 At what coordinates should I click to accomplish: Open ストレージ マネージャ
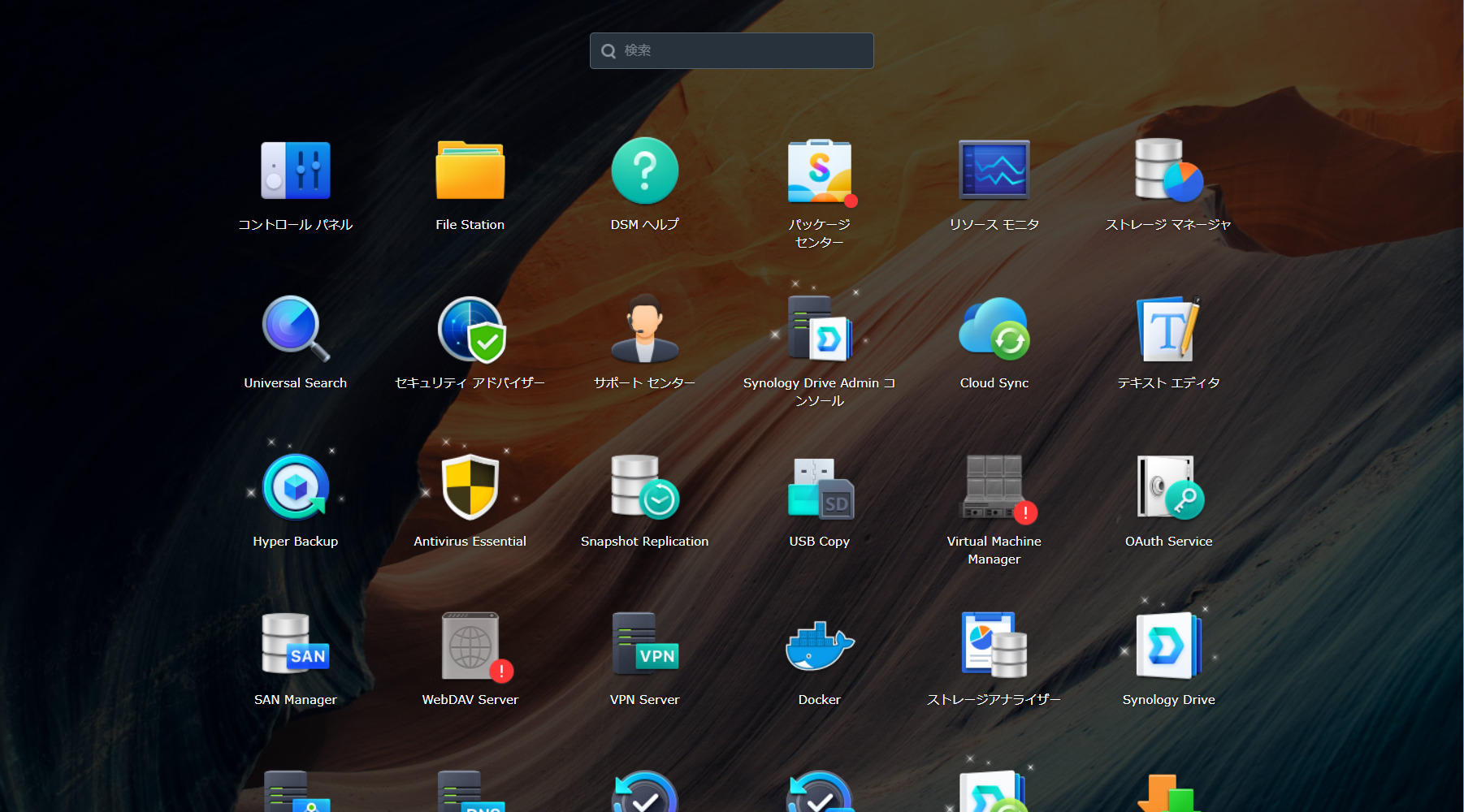1169,171
